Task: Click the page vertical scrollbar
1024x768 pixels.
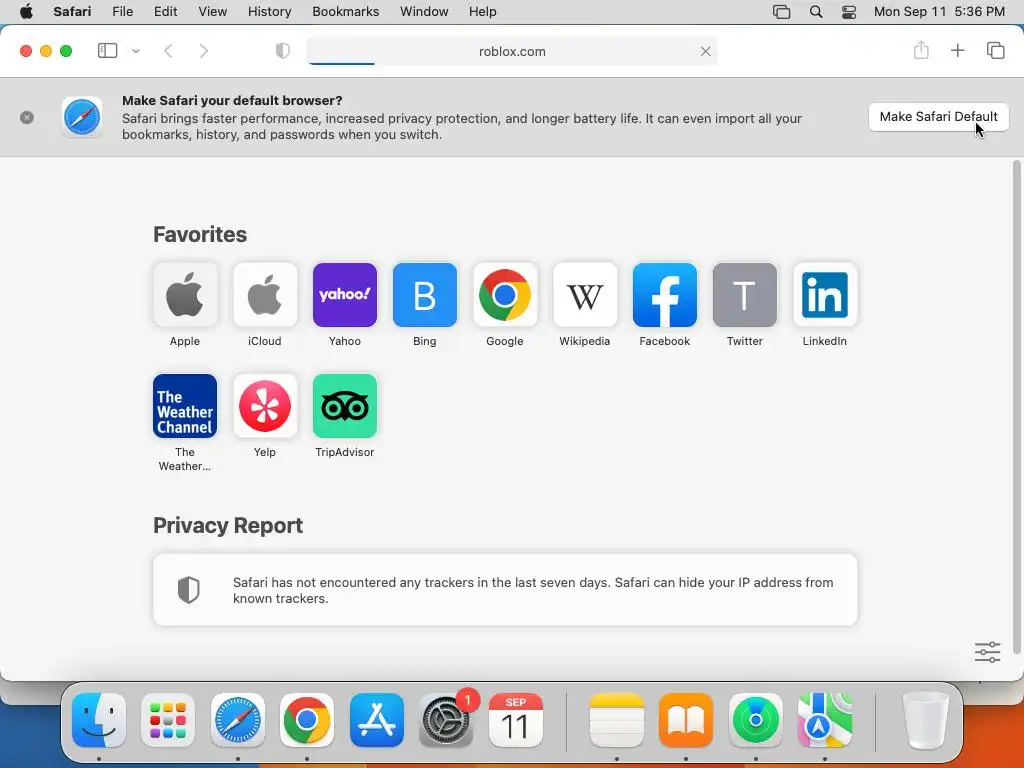Action: (1016, 406)
